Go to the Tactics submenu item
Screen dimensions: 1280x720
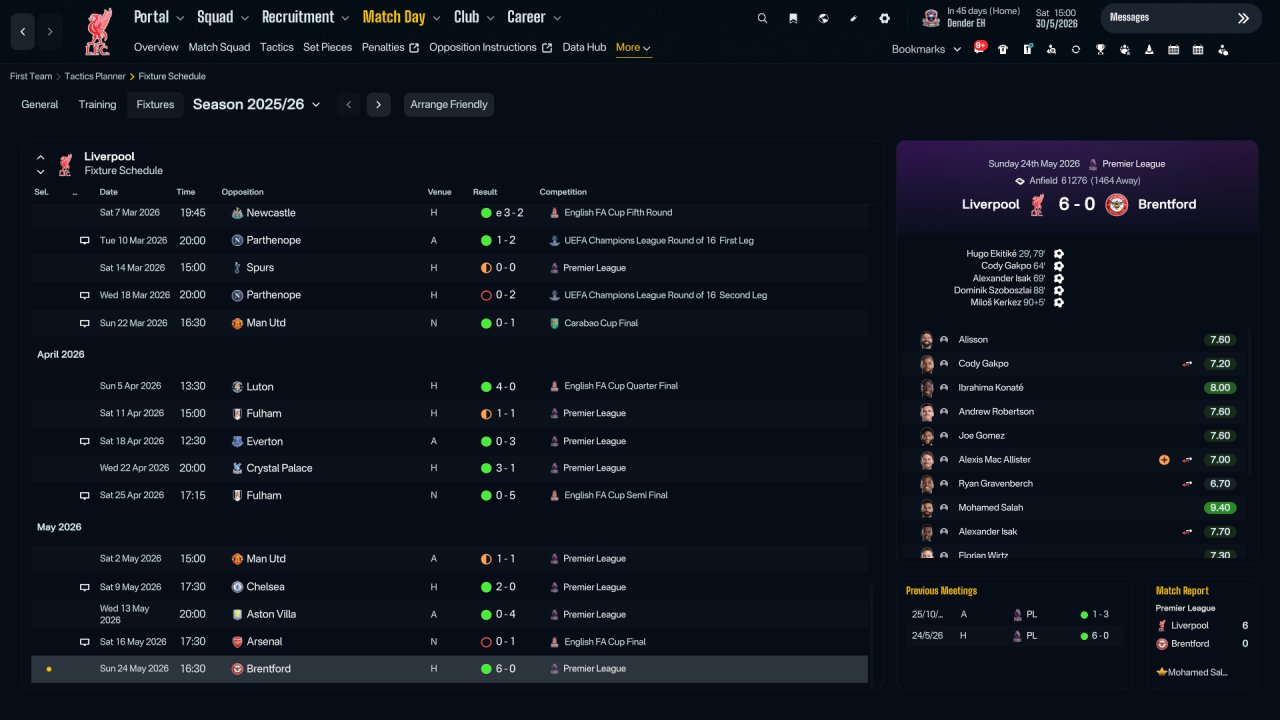click(277, 47)
